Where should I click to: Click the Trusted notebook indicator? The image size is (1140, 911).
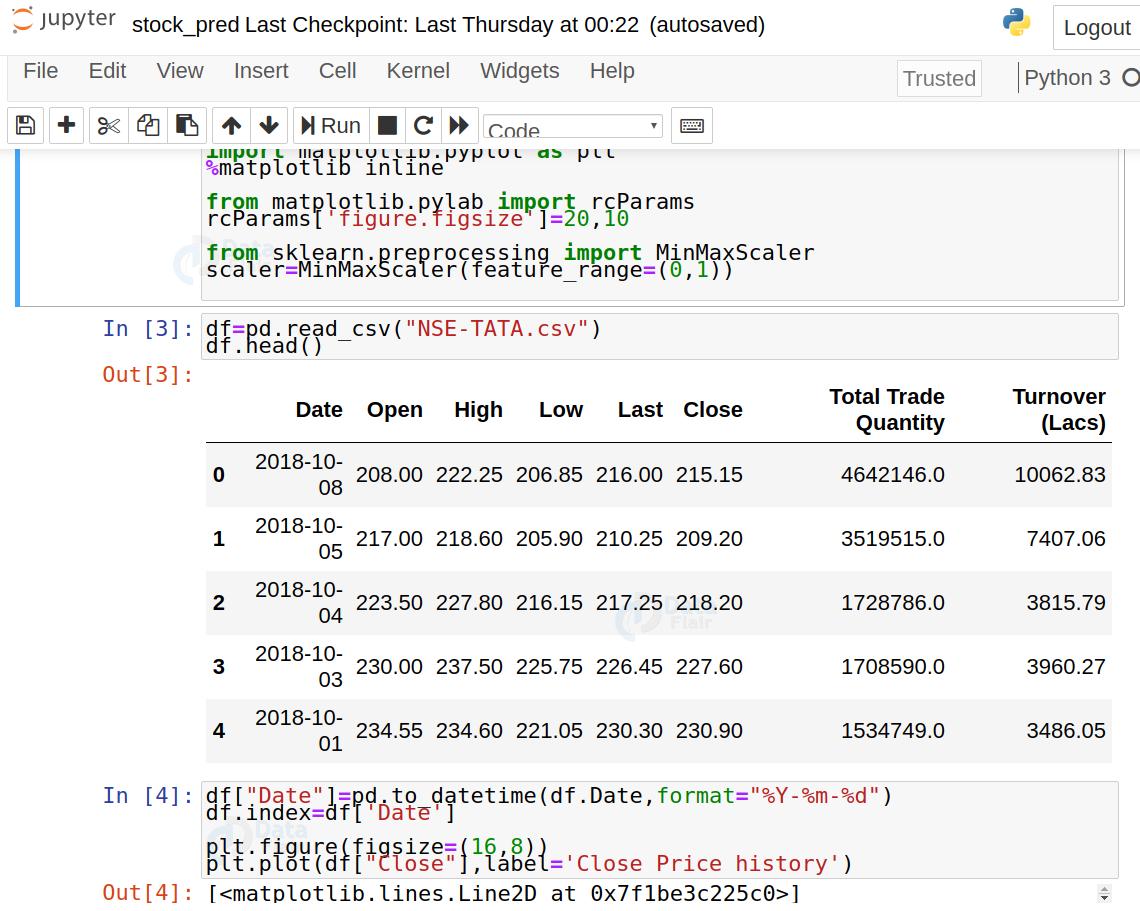tap(938, 78)
